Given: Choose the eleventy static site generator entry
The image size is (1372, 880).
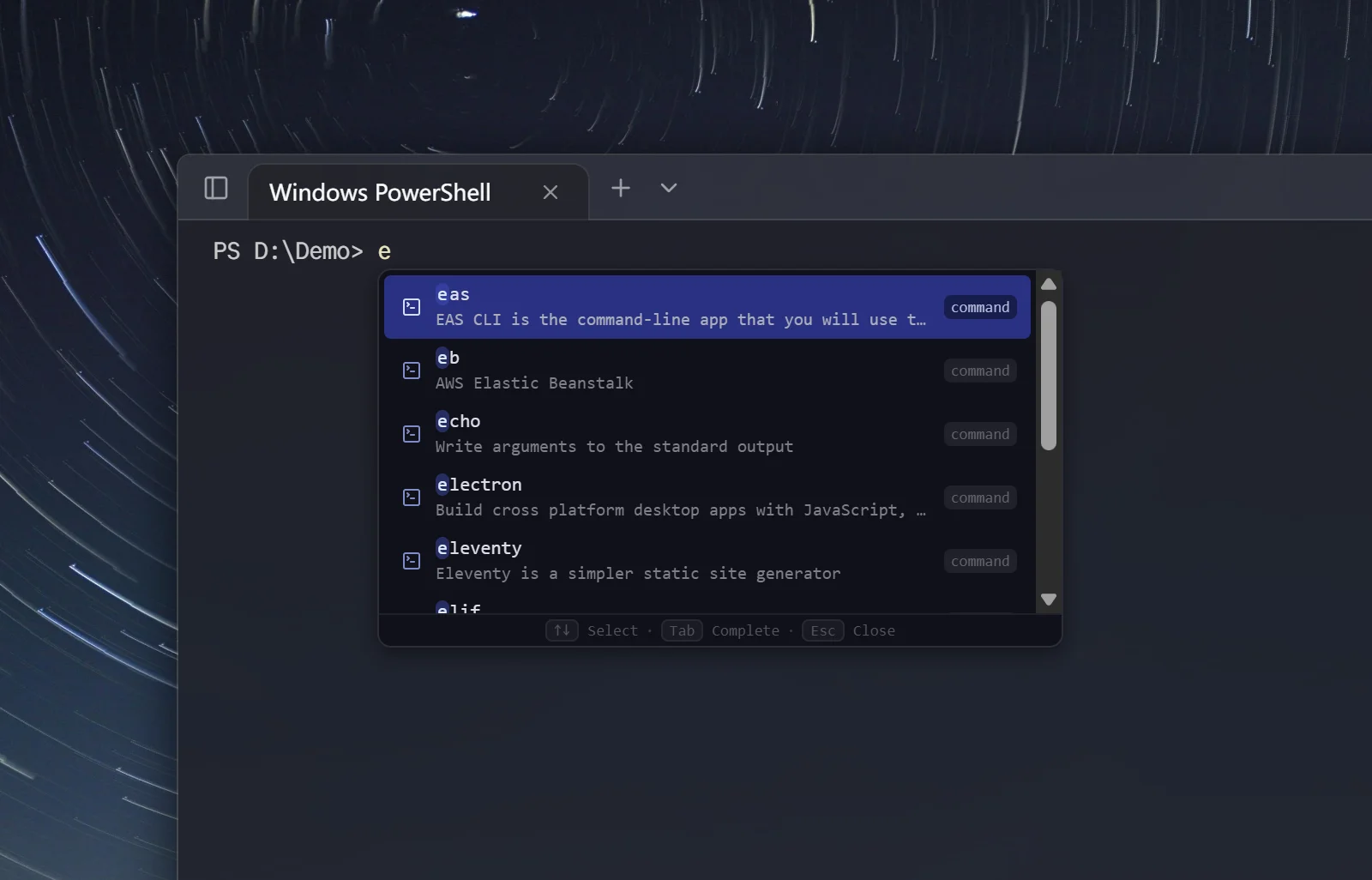Looking at the screenshot, I should click(x=677, y=561).
